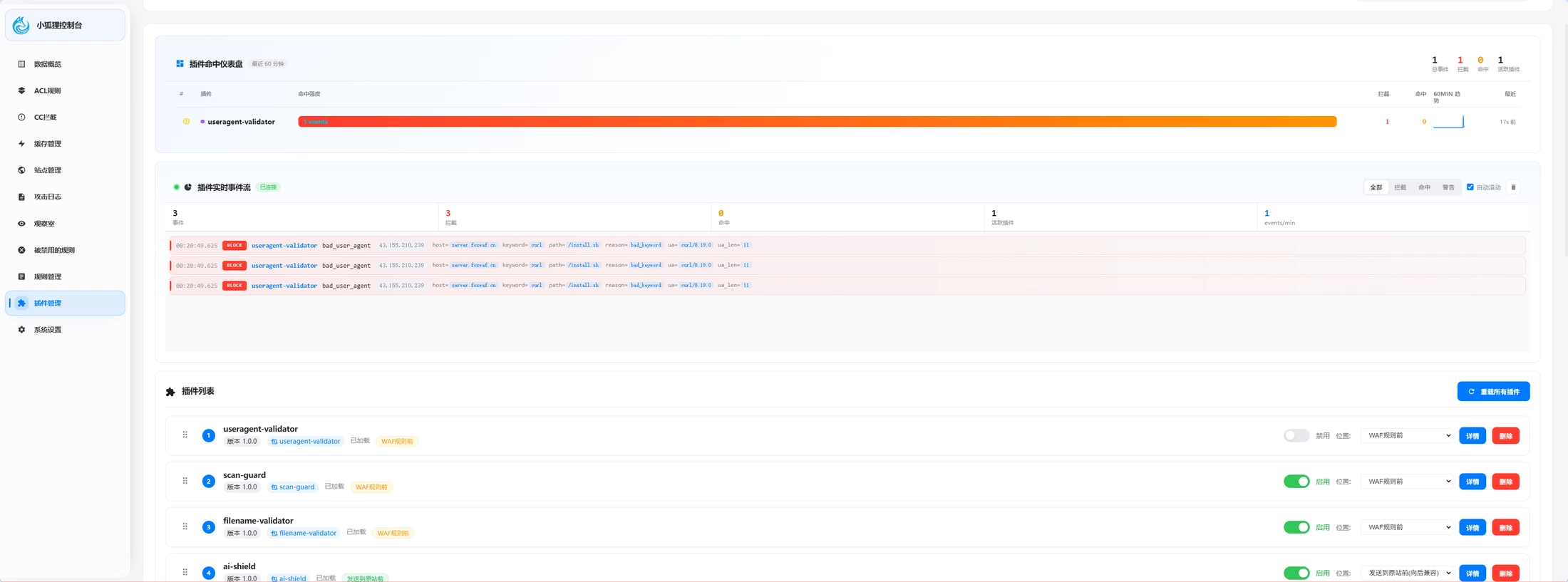
Task: Select the 插件管理 sidebar item
Action: point(65,303)
